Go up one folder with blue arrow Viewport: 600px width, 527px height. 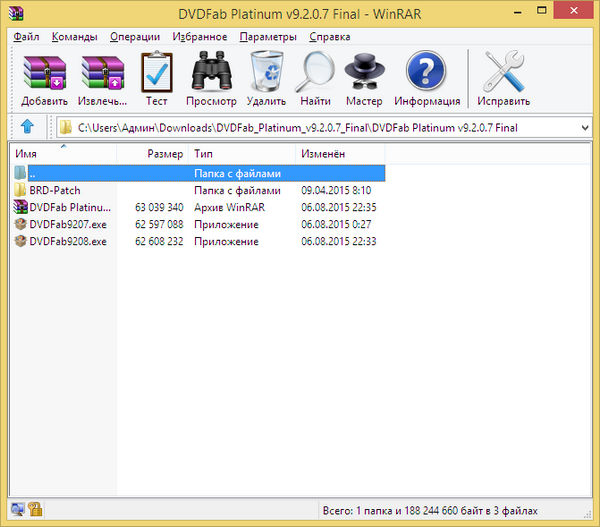tap(27, 127)
